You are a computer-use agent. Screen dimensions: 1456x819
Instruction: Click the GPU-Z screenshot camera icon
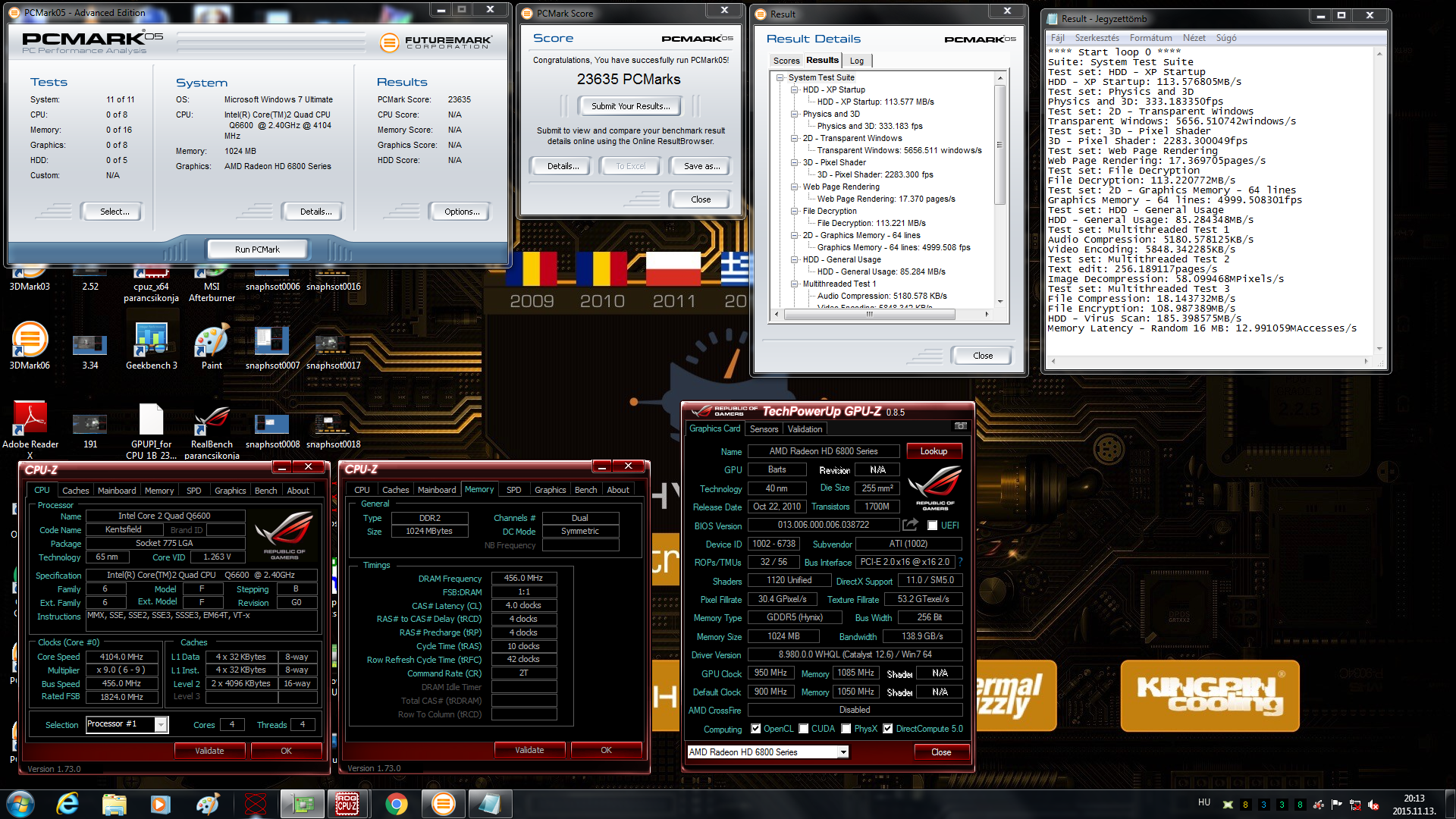tap(961, 427)
